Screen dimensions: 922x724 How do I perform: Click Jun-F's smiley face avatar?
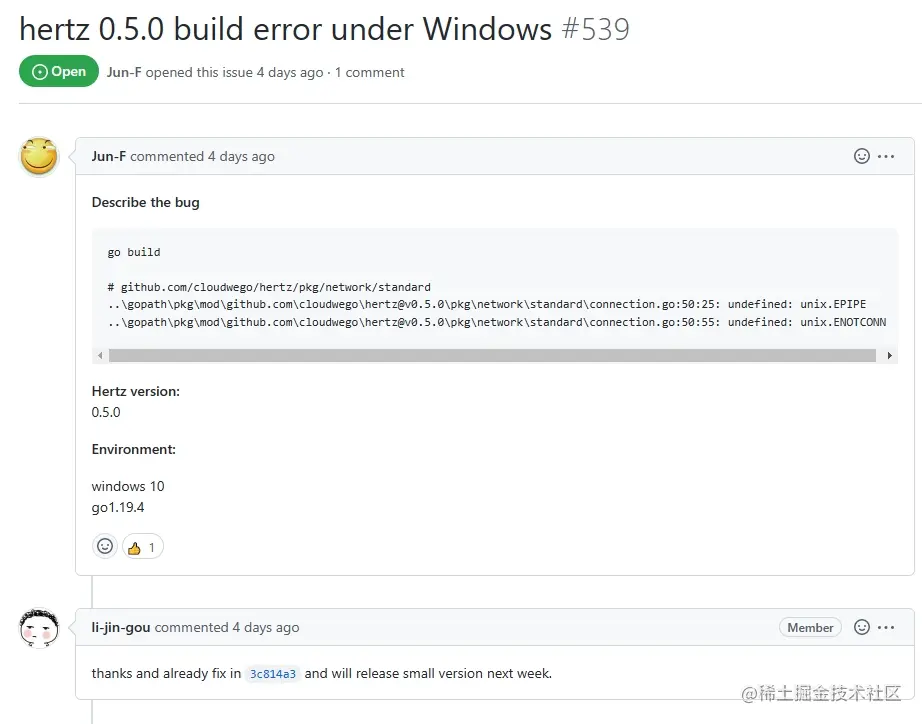(x=39, y=157)
